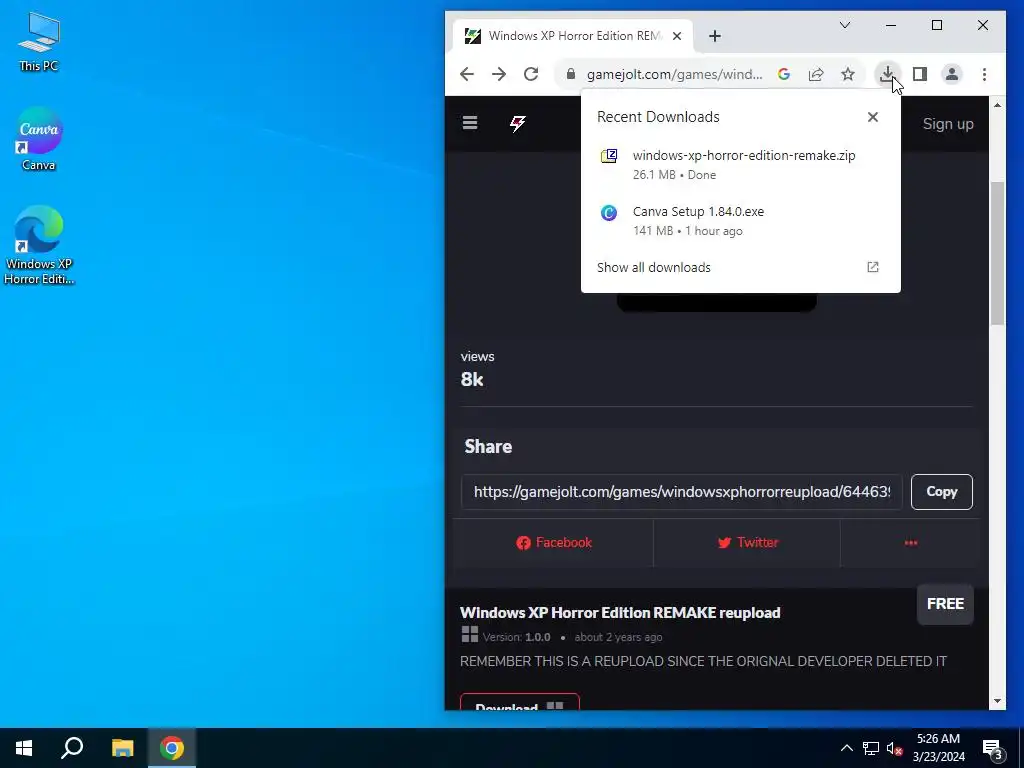Reload the Game Jolt page

coord(531,74)
